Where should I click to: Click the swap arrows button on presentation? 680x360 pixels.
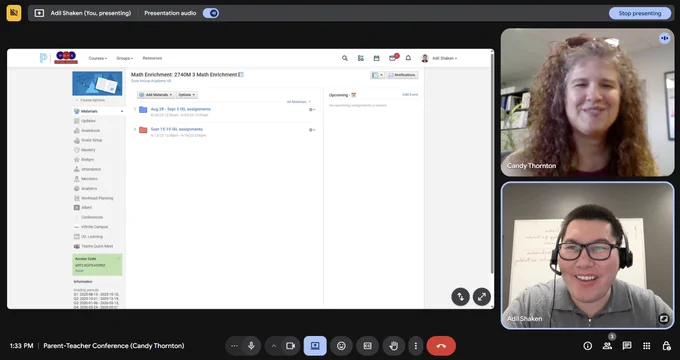tap(461, 297)
